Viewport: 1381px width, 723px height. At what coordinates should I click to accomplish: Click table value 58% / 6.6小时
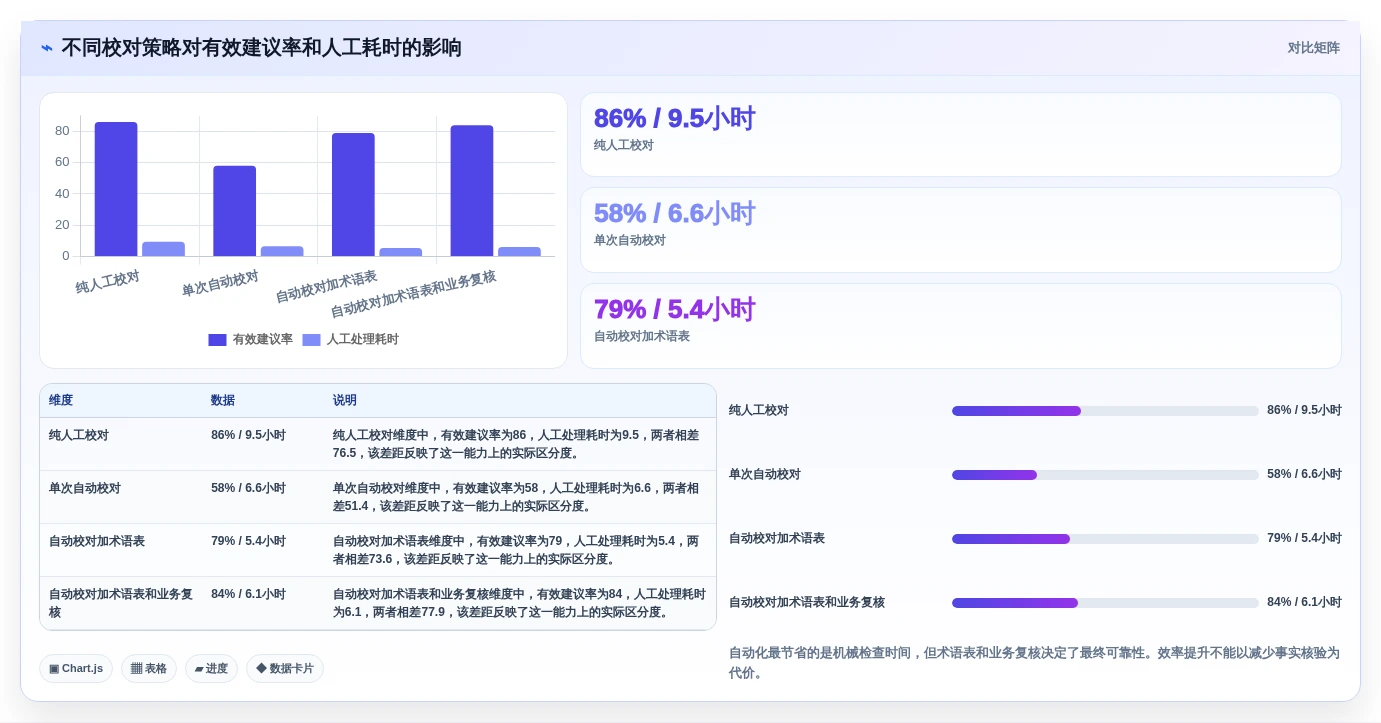(x=248, y=488)
